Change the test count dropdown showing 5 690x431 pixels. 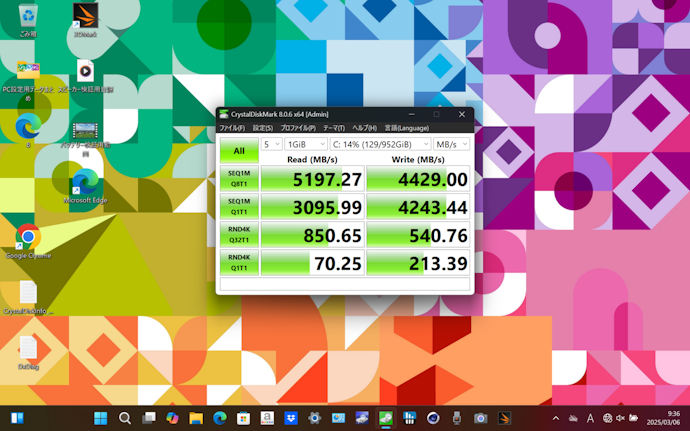[x=272, y=144]
